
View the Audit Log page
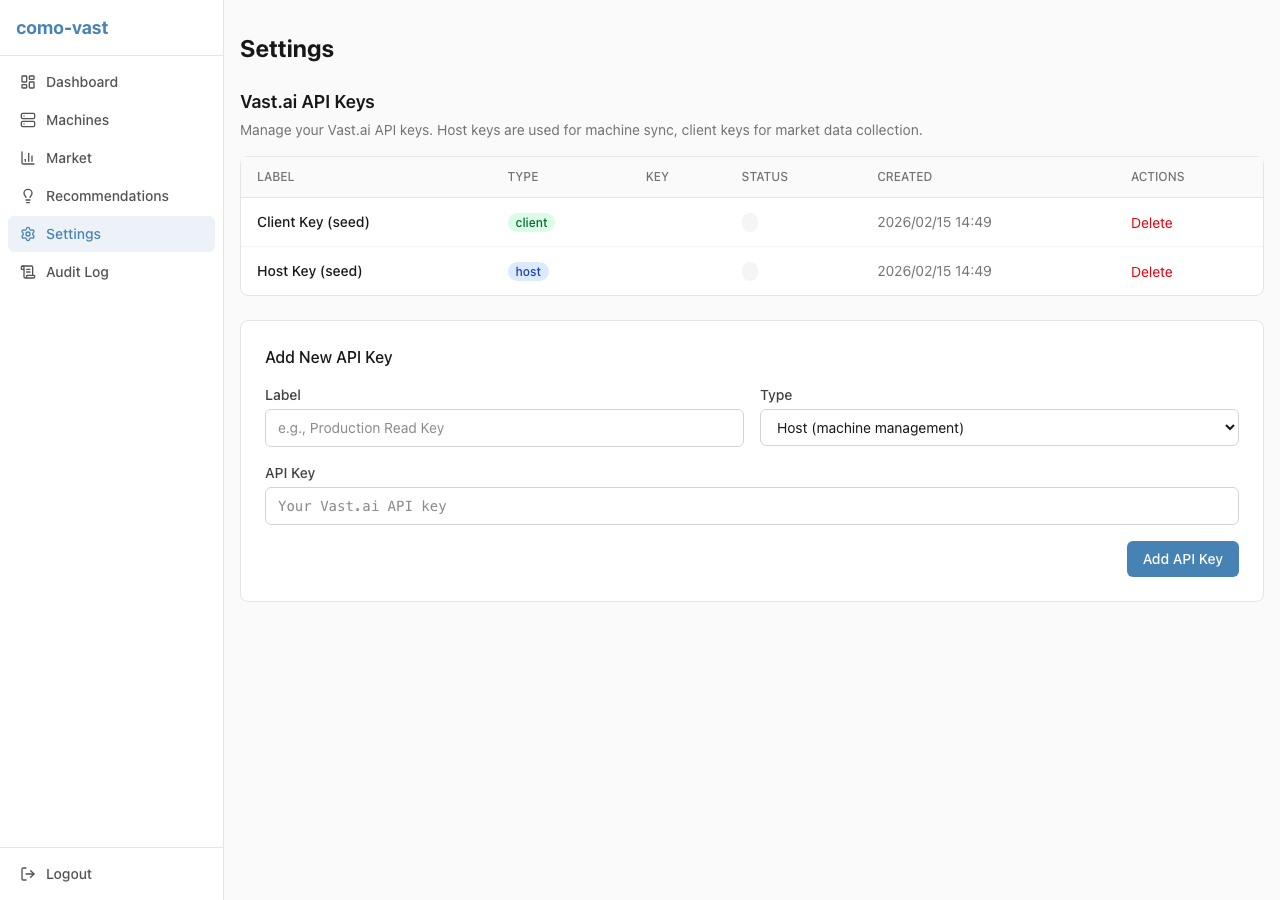pos(111,272)
